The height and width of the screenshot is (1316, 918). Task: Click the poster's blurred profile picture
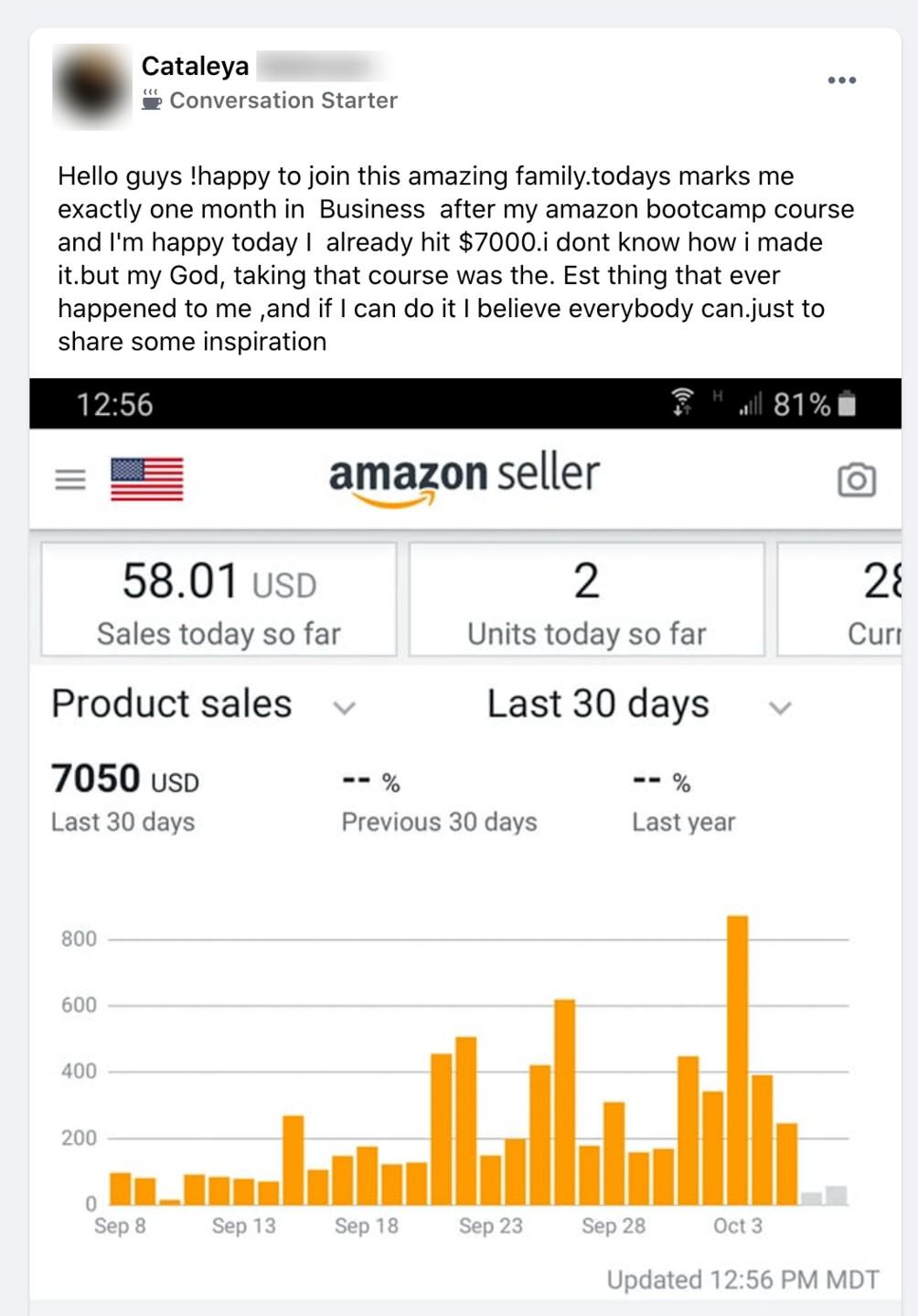[91, 86]
